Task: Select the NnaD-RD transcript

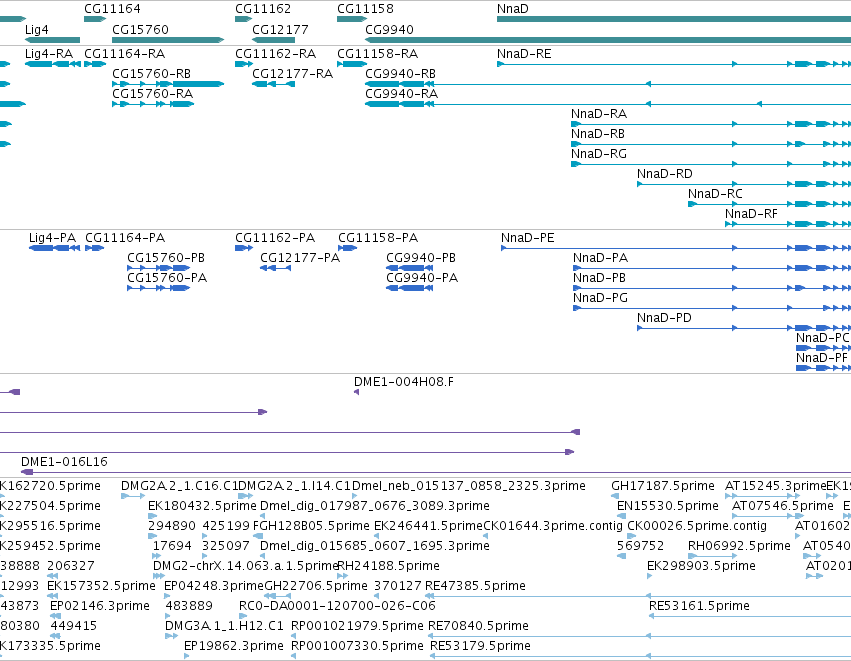Action: 744,184
